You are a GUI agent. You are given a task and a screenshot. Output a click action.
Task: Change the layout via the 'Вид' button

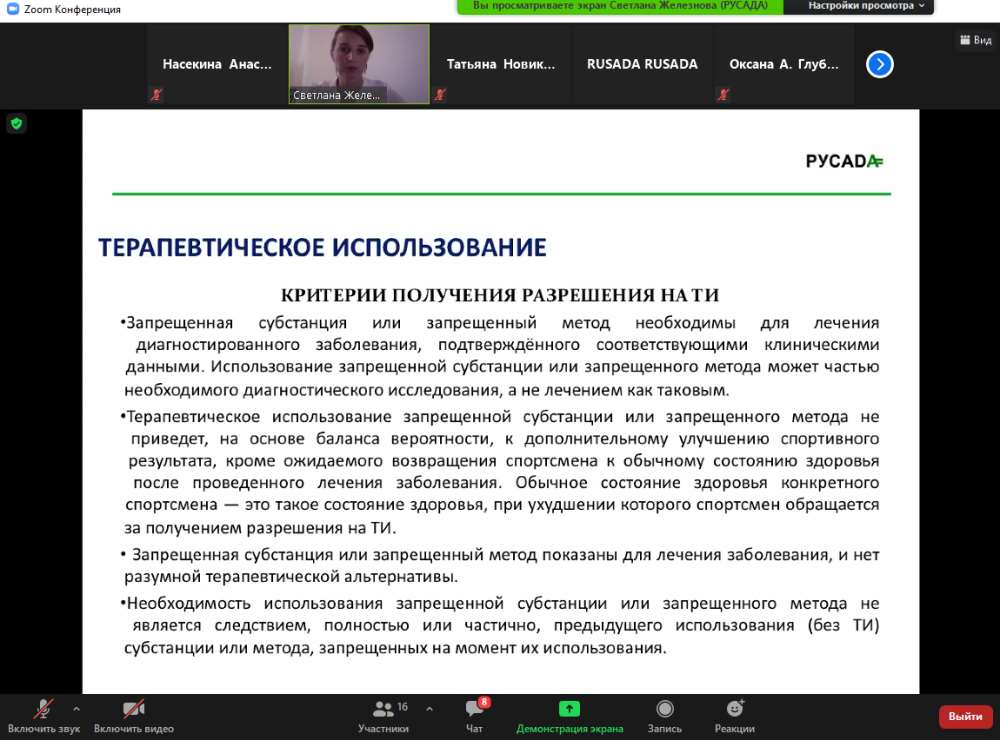[975, 40]
